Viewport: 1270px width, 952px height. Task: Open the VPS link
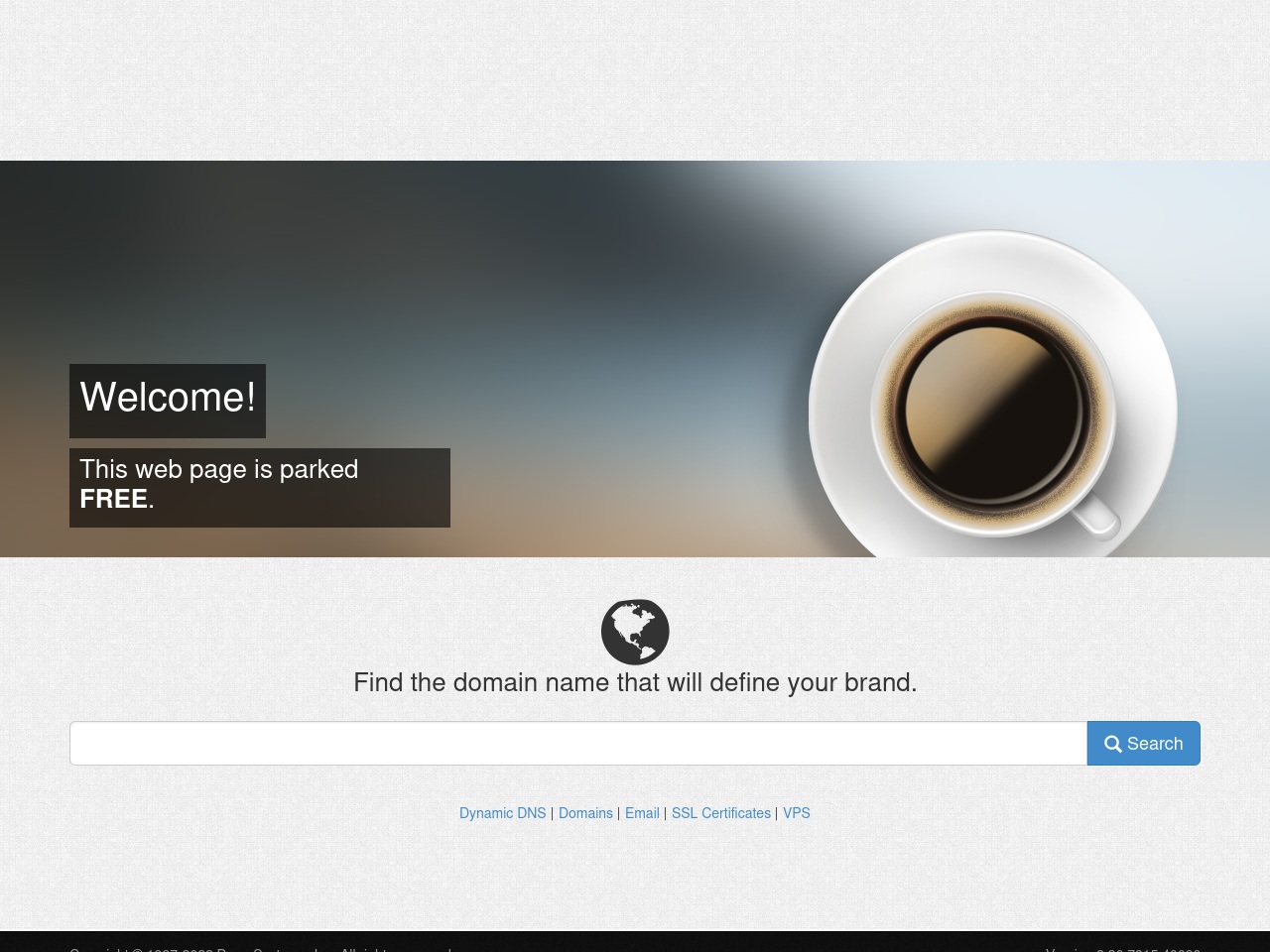[797, 813]
